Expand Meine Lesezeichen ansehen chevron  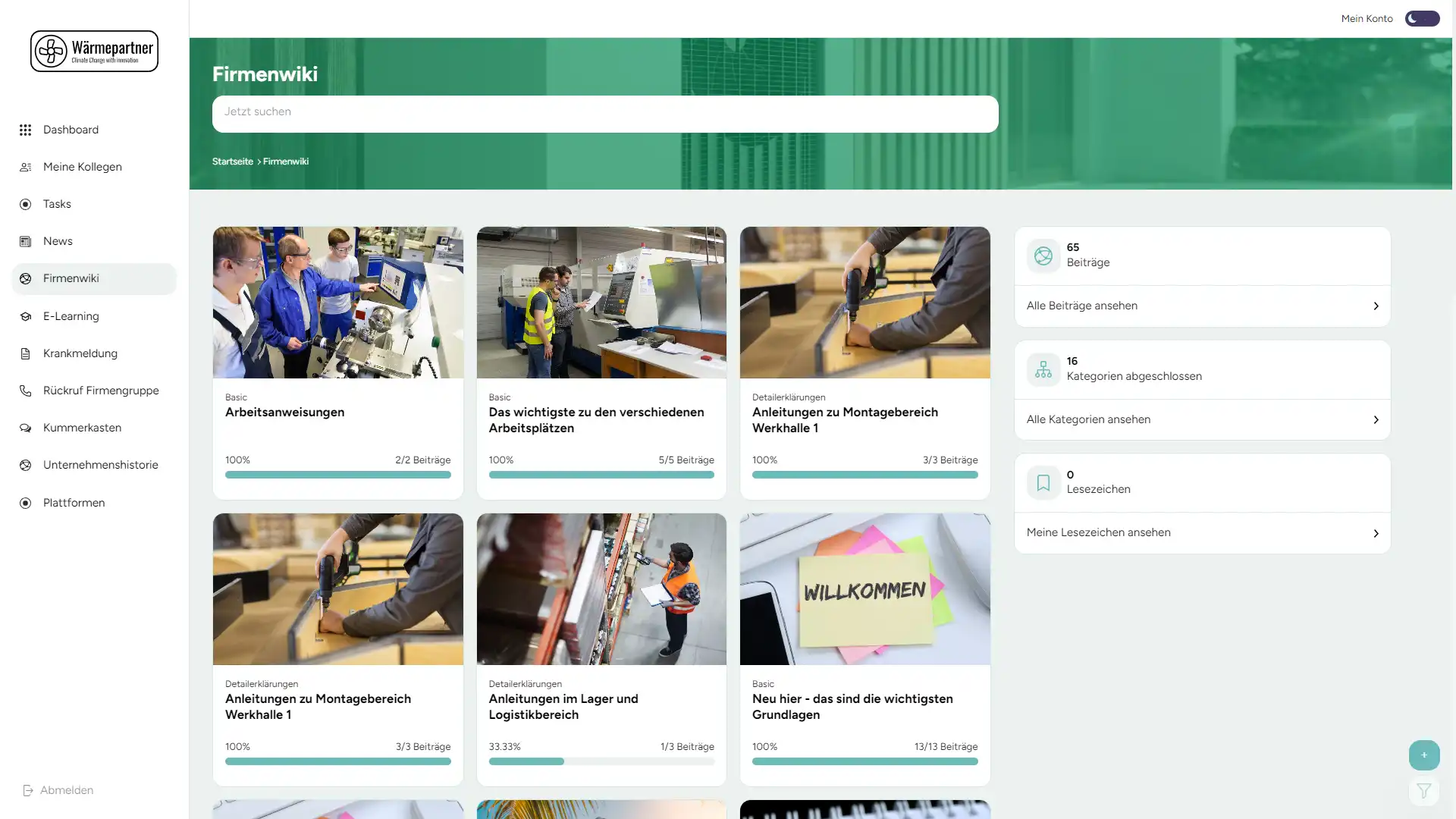click(1376, 533)
